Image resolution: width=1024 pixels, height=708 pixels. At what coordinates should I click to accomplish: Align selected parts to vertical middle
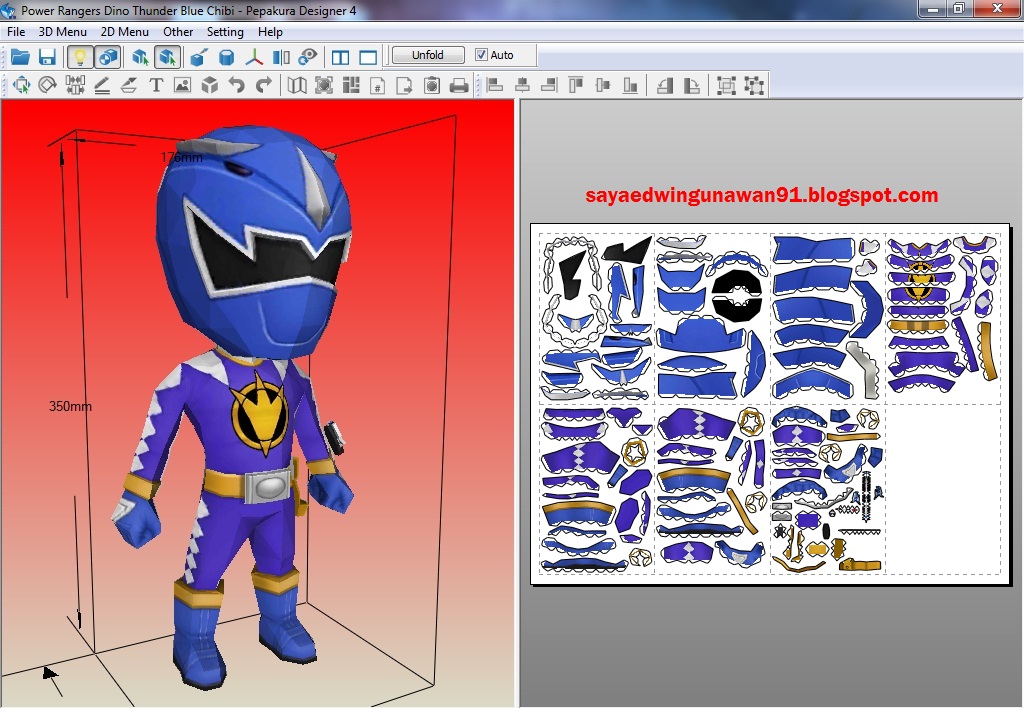pos(603,85)
